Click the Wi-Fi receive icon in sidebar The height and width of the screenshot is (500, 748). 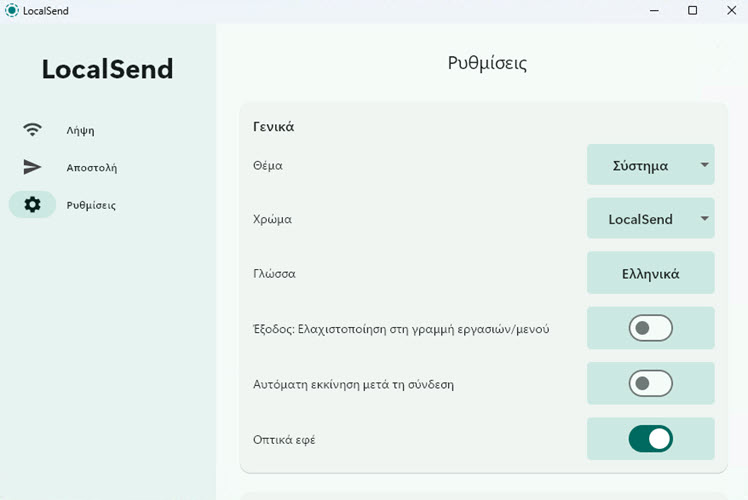pos(32,129)
